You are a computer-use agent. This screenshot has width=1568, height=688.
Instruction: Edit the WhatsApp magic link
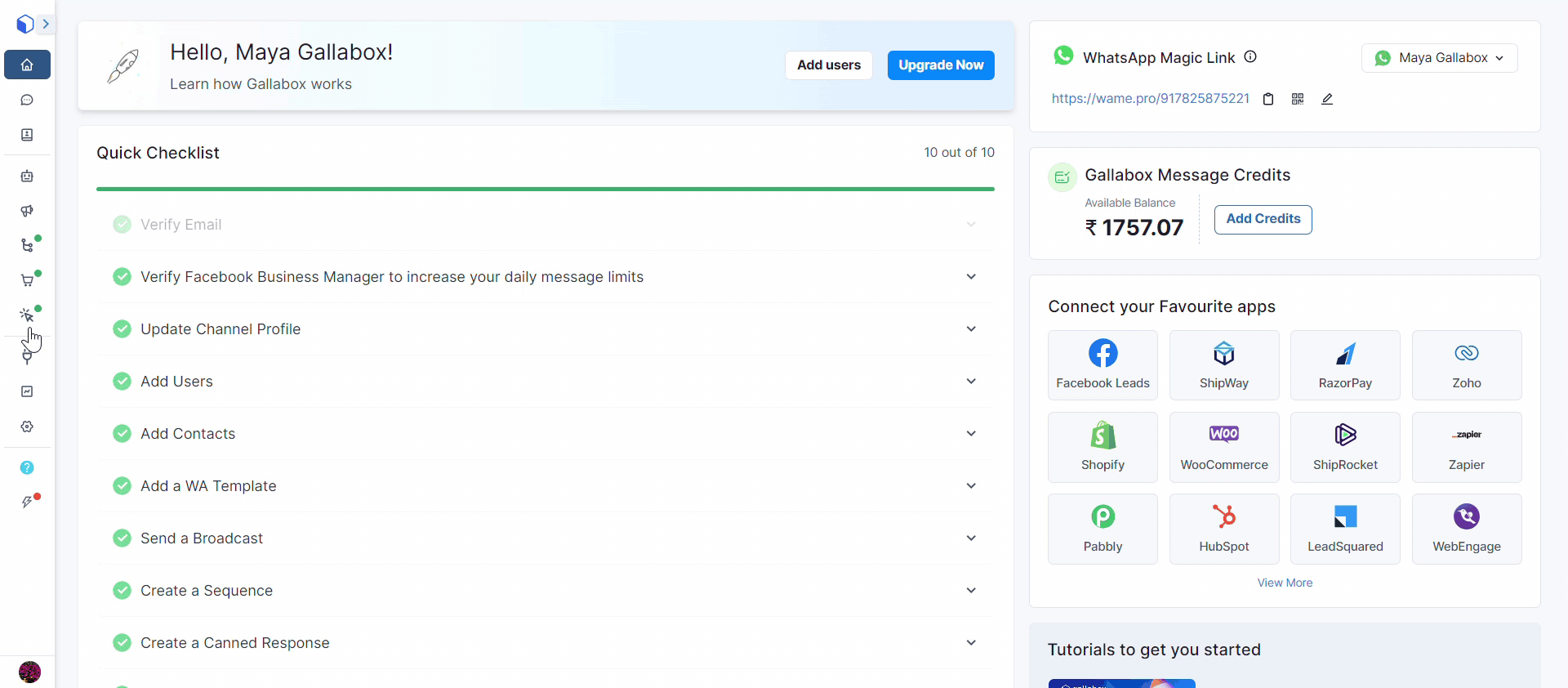pyautogui.click(x=1327, y=99)
